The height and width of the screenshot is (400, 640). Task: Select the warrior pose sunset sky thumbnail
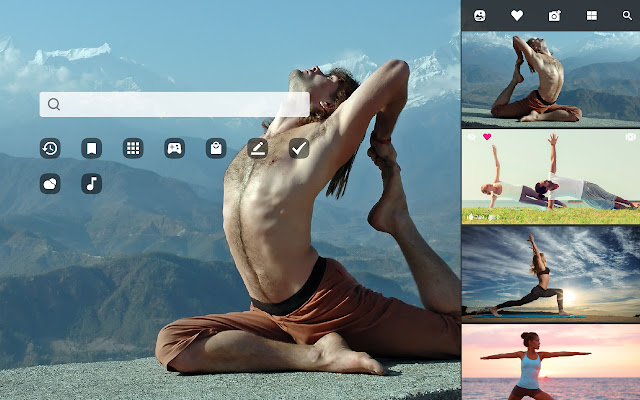[550, 272]
